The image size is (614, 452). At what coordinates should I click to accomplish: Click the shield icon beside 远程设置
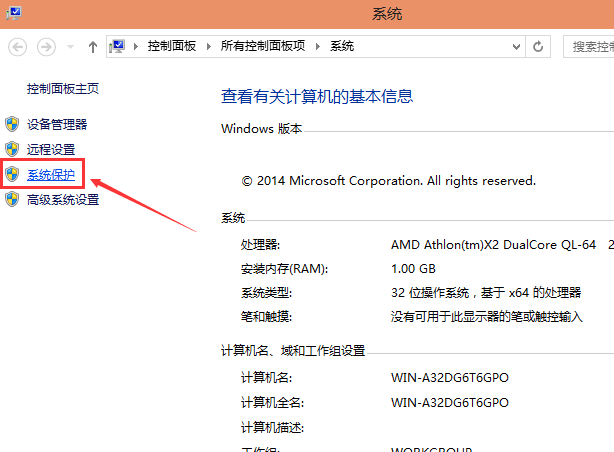12,149
